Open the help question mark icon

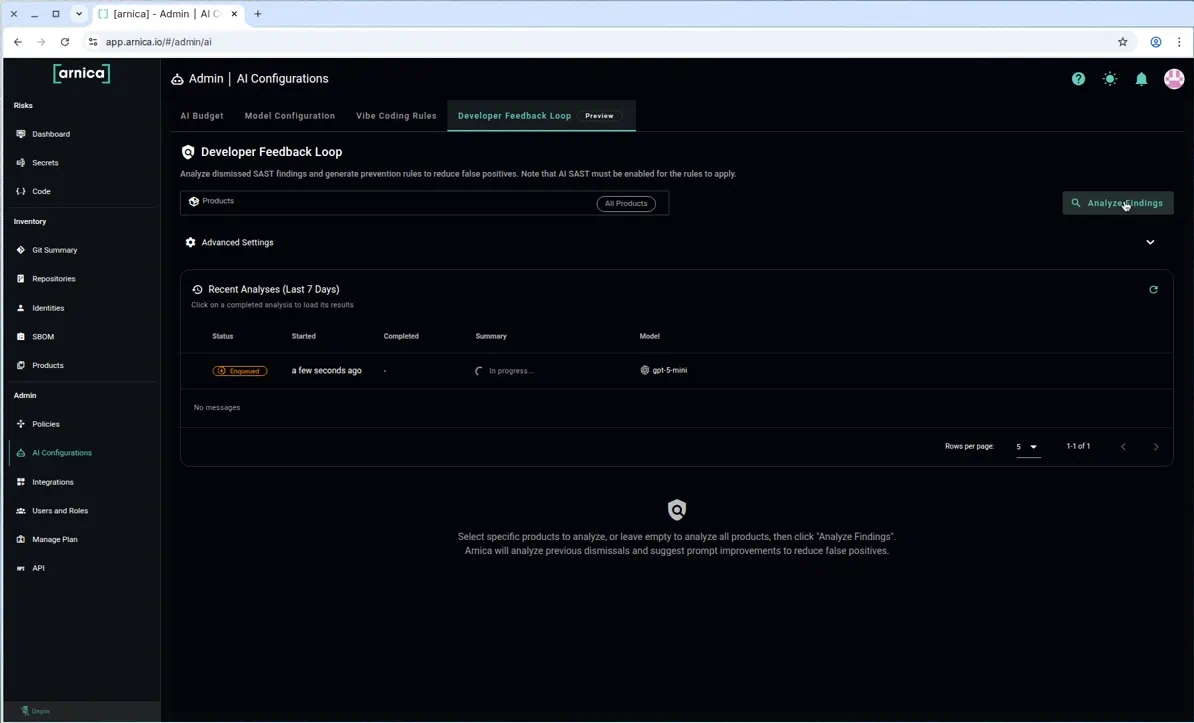[1078, 78]
